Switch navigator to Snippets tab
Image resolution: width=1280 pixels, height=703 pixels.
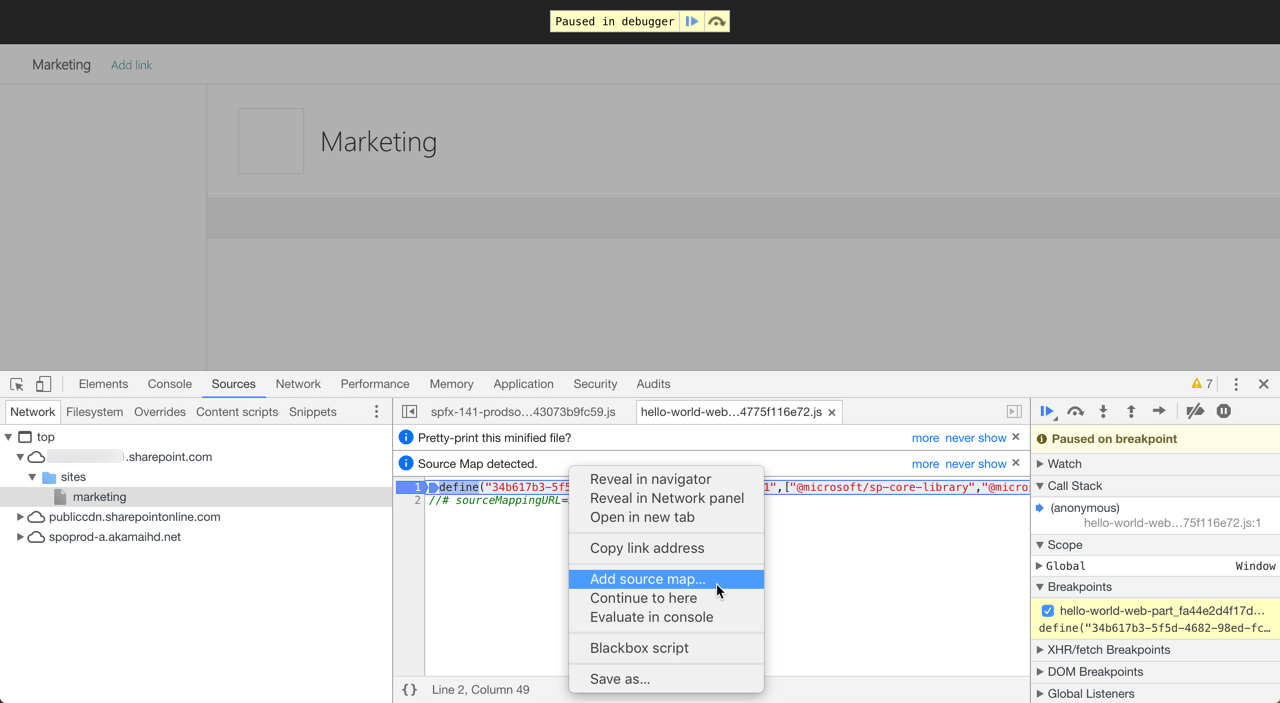(x=313, y=412)
